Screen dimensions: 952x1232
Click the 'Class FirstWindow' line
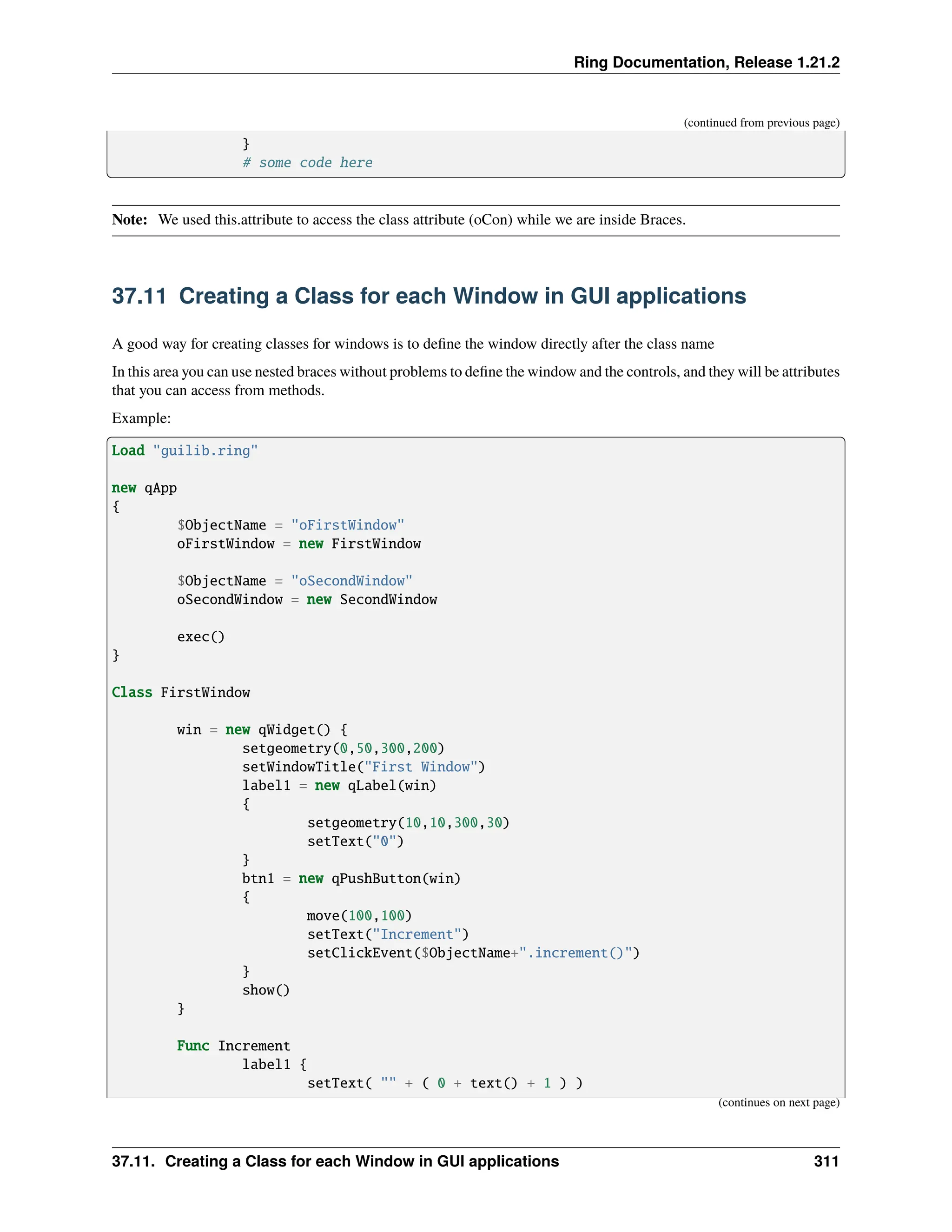180,692
